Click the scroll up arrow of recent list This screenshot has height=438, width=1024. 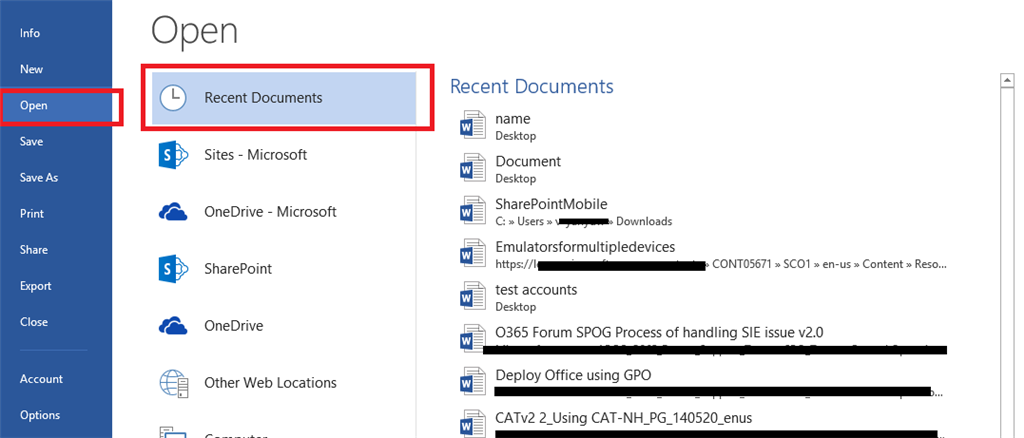tap(1006, 80)
